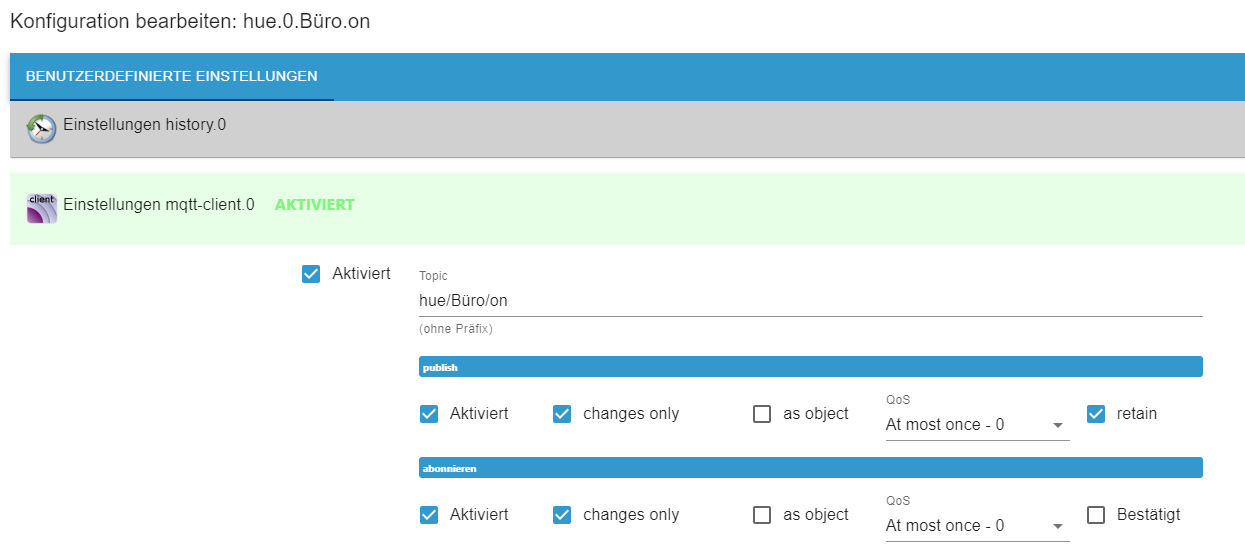Click the green AKTIVIERT status label
The width and height of the screenshot is (1245, 556).
pyautogui.click(x=314, y=205)
